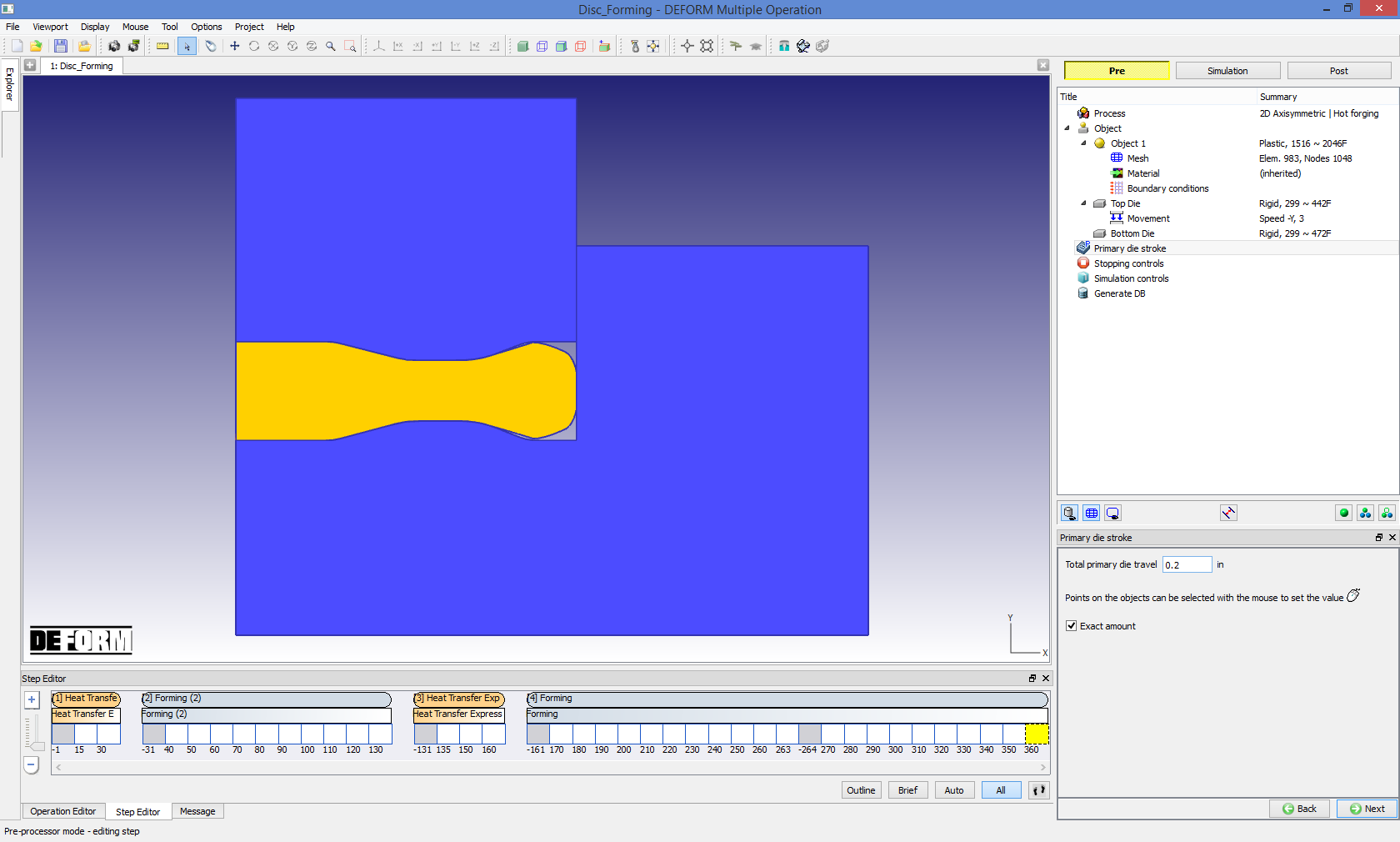Collapse the Top Die branch
The width and height of the screenshot is (1400, 842).
coord(1083,203)
